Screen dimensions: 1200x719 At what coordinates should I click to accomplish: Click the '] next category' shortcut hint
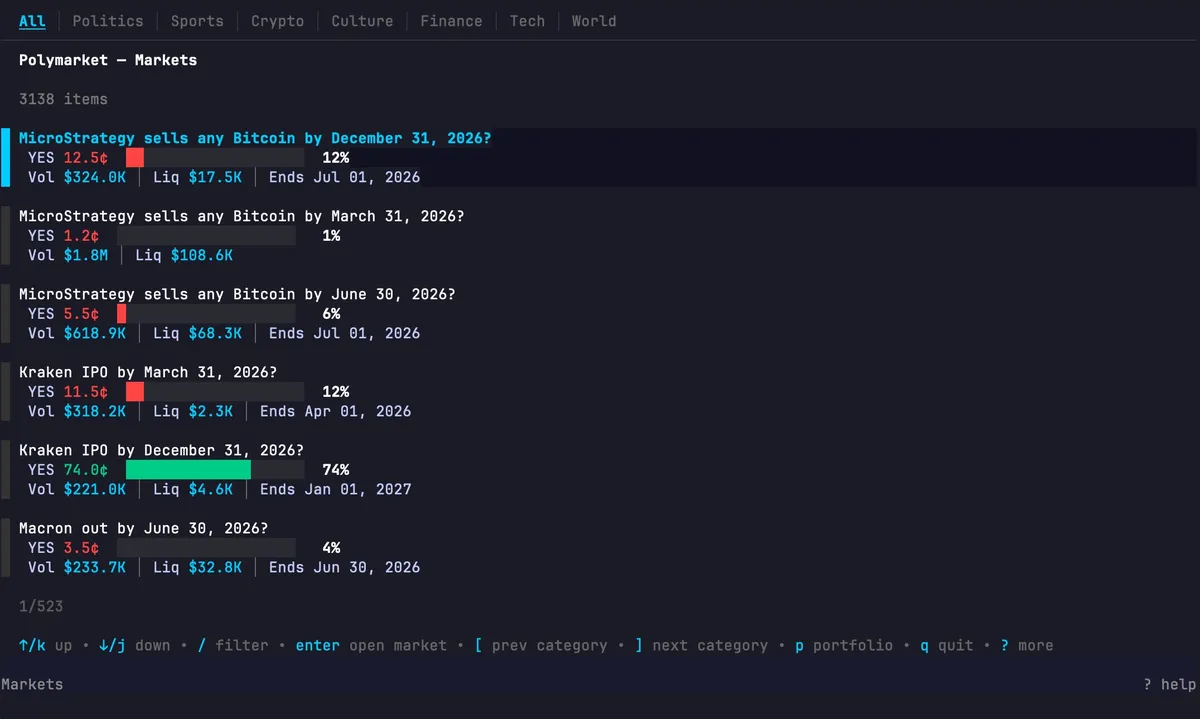coord(701,646)
